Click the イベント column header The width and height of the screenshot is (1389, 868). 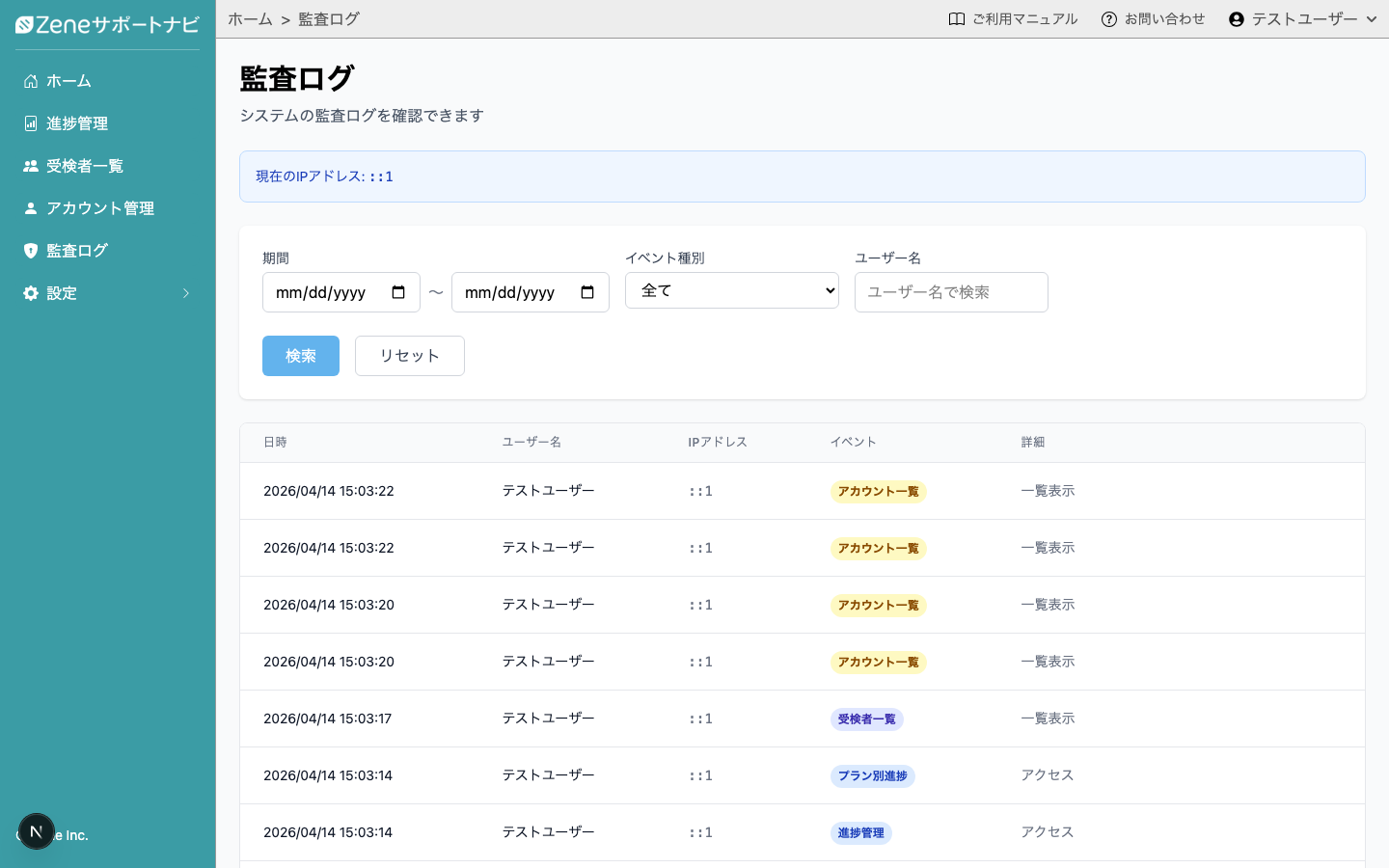(854, 442)
